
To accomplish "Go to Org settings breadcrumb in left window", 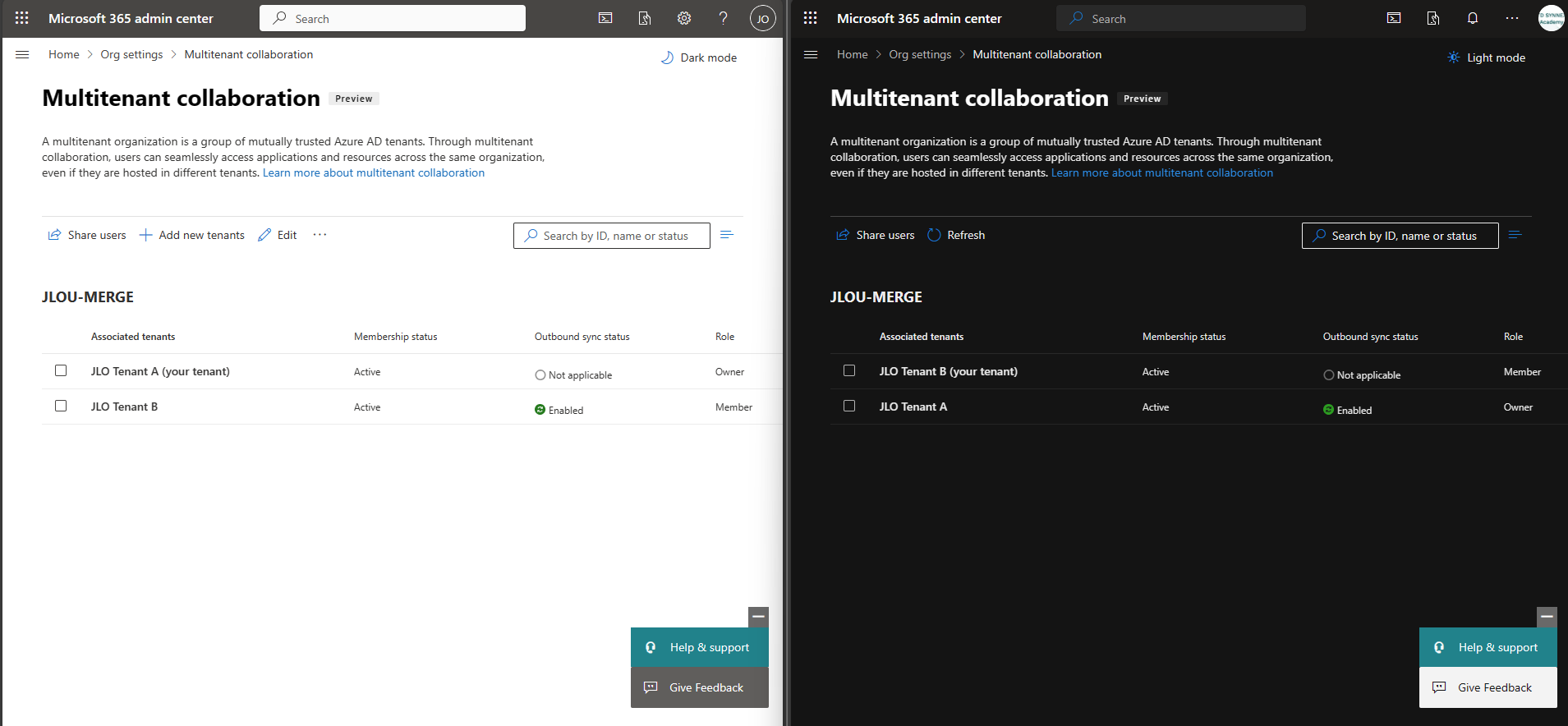I will point(131,54).
